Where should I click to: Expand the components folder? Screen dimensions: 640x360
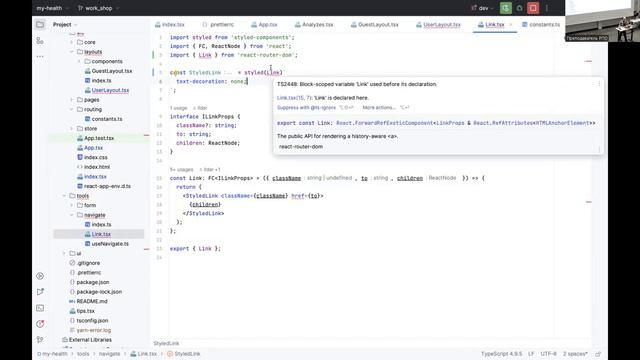pos(79,61)
